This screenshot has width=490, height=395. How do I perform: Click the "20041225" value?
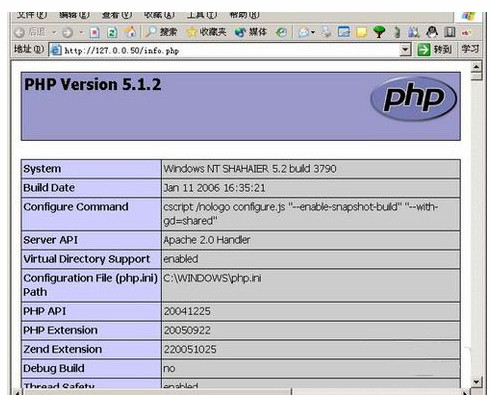pyautogui.click(x=187, y=311)
